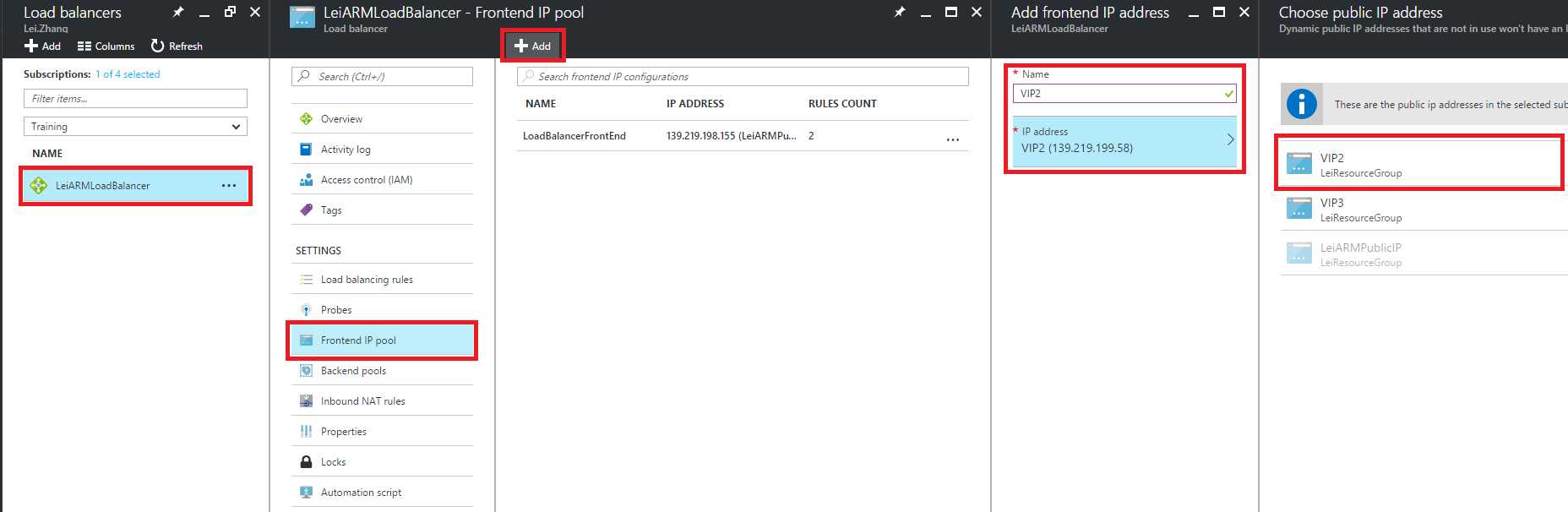Image resolution: width=1568 pixels, height=512 pixels.
Task: Click the Backend pools icon
Action: click(306, 371)
